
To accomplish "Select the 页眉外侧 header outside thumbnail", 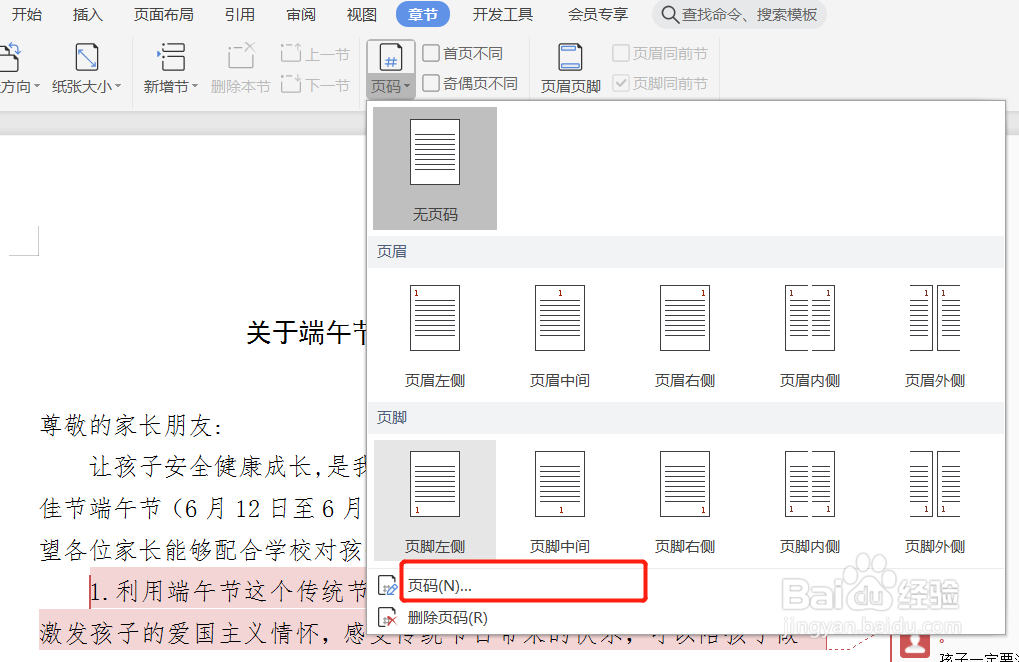I will pos(934,318).
